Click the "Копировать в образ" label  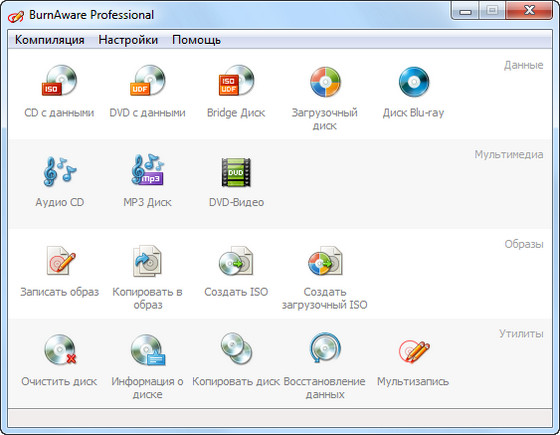tap(148, 299)
